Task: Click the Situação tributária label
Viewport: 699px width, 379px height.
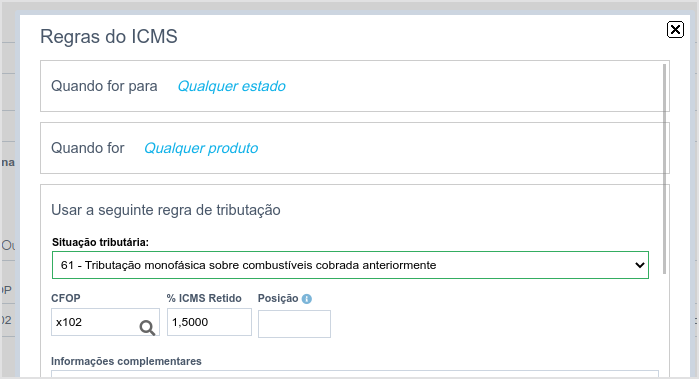Action: pos(100,242)
